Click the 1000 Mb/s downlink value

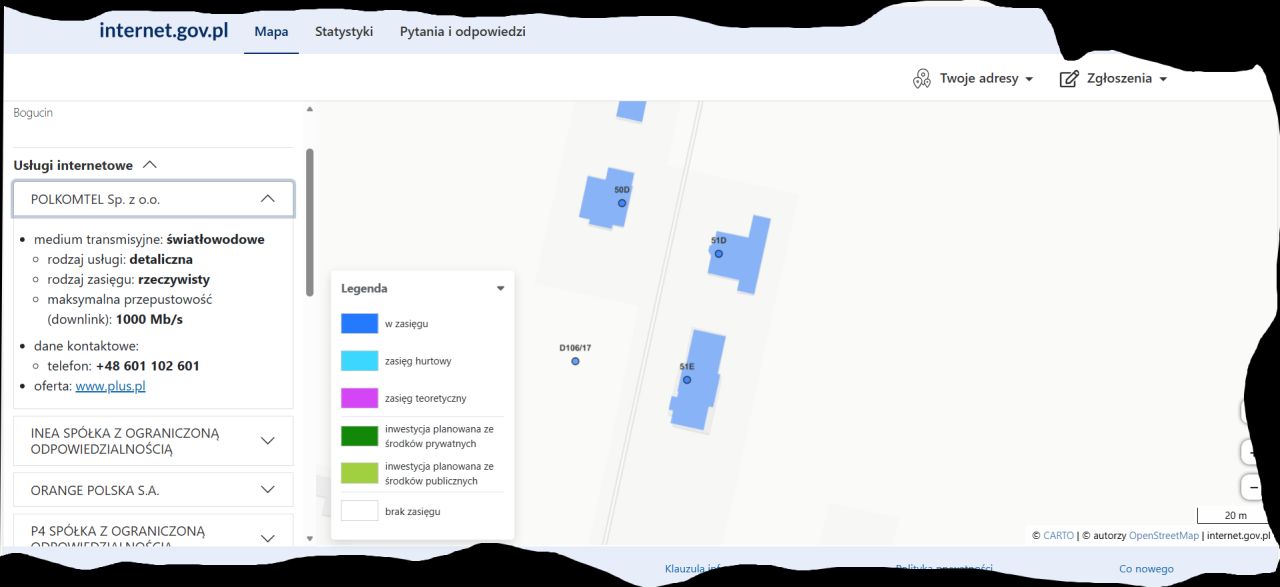(x=149, y=320)
